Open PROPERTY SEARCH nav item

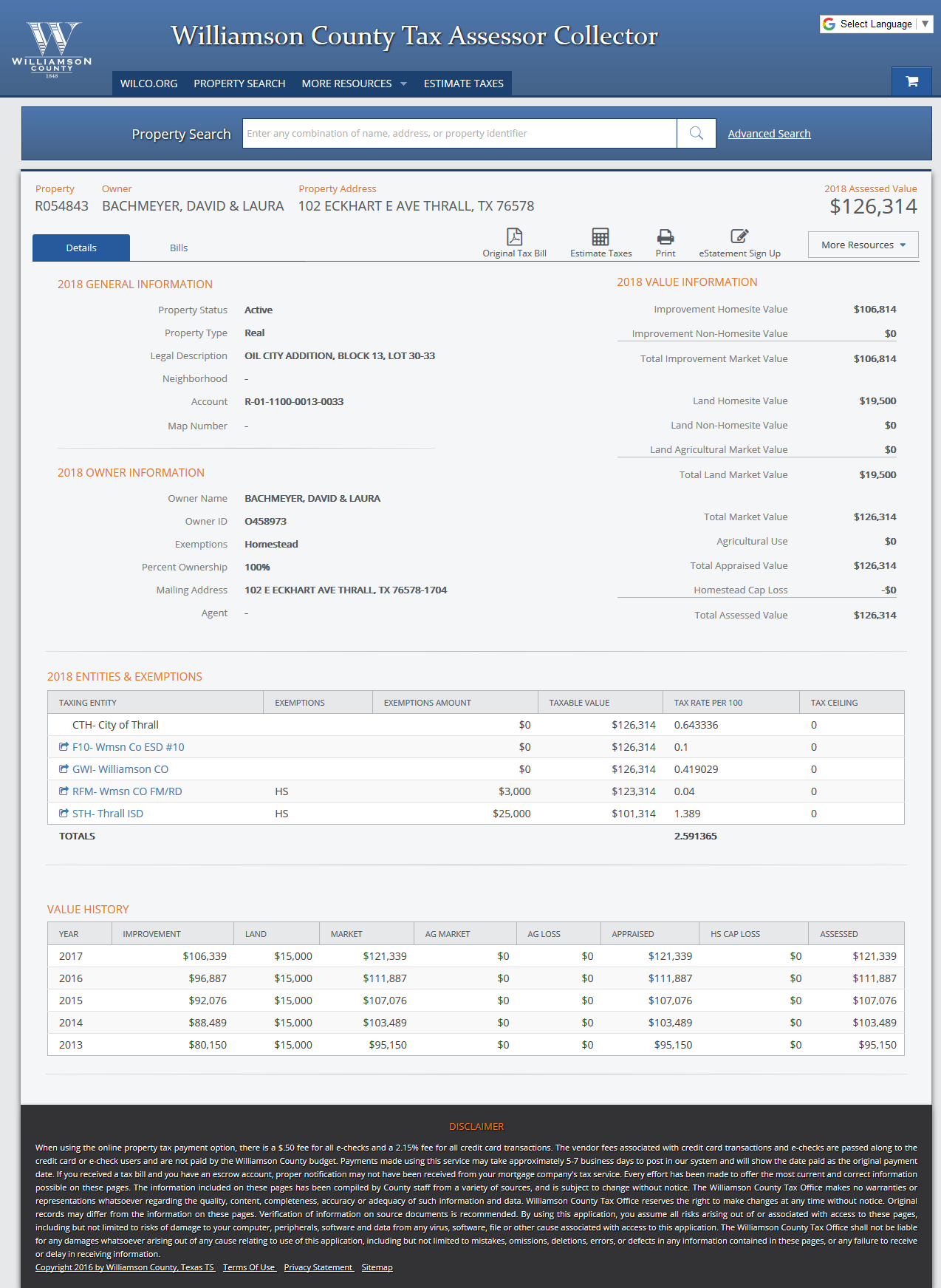239,84
